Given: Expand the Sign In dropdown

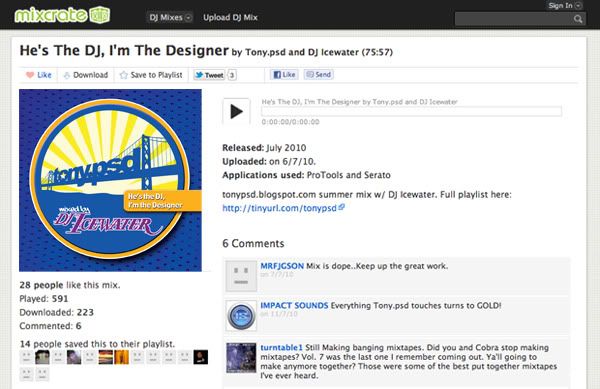Looking at the screenshot, I should coord(565,5).
